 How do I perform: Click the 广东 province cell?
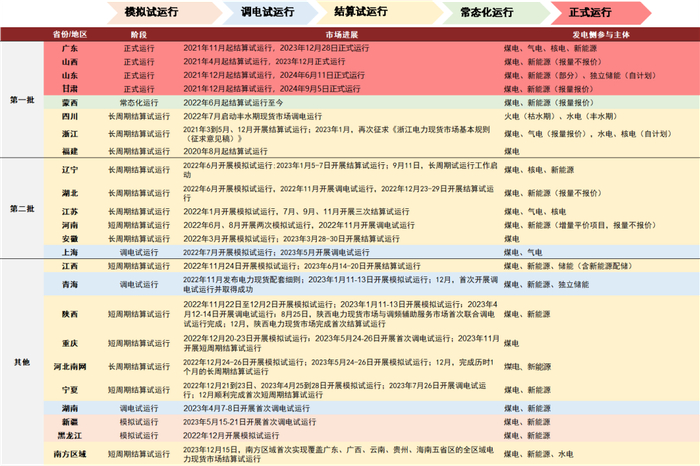[70, 48]
